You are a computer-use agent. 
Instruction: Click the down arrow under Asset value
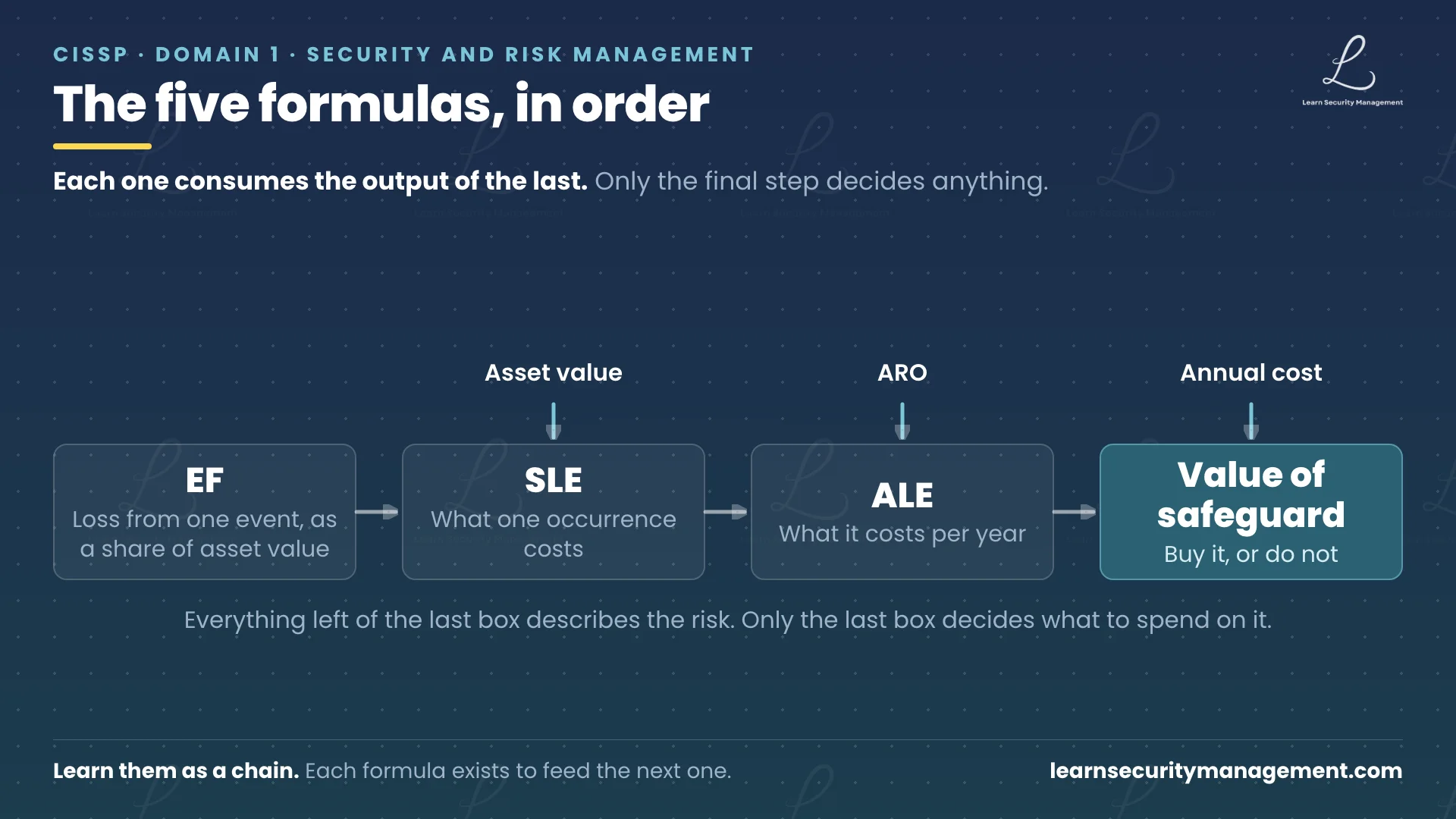point(554,421)
